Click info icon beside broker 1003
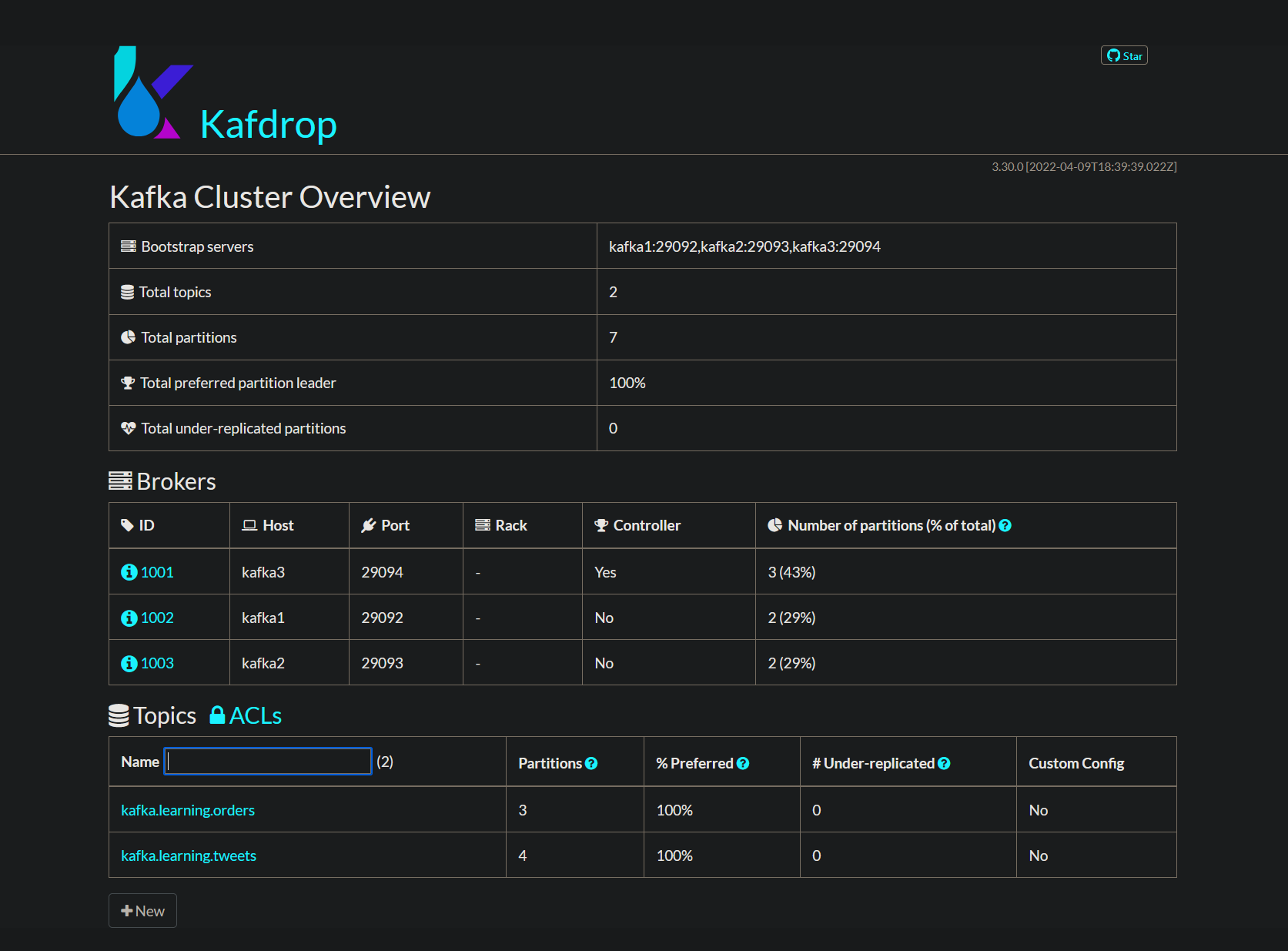1288x951 pixels. coord(129,663)
